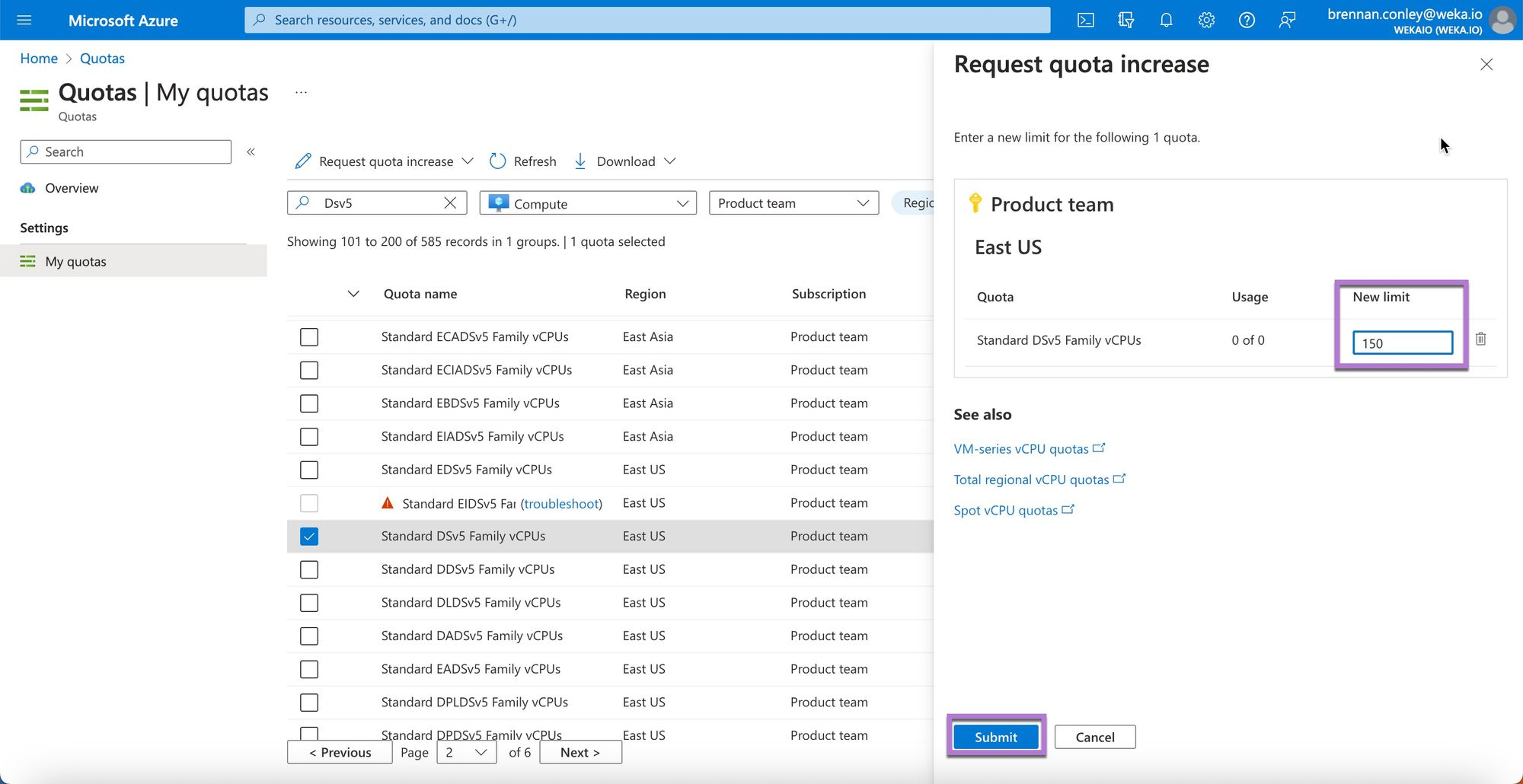Open the feedback icon in header

(1287, 21)
